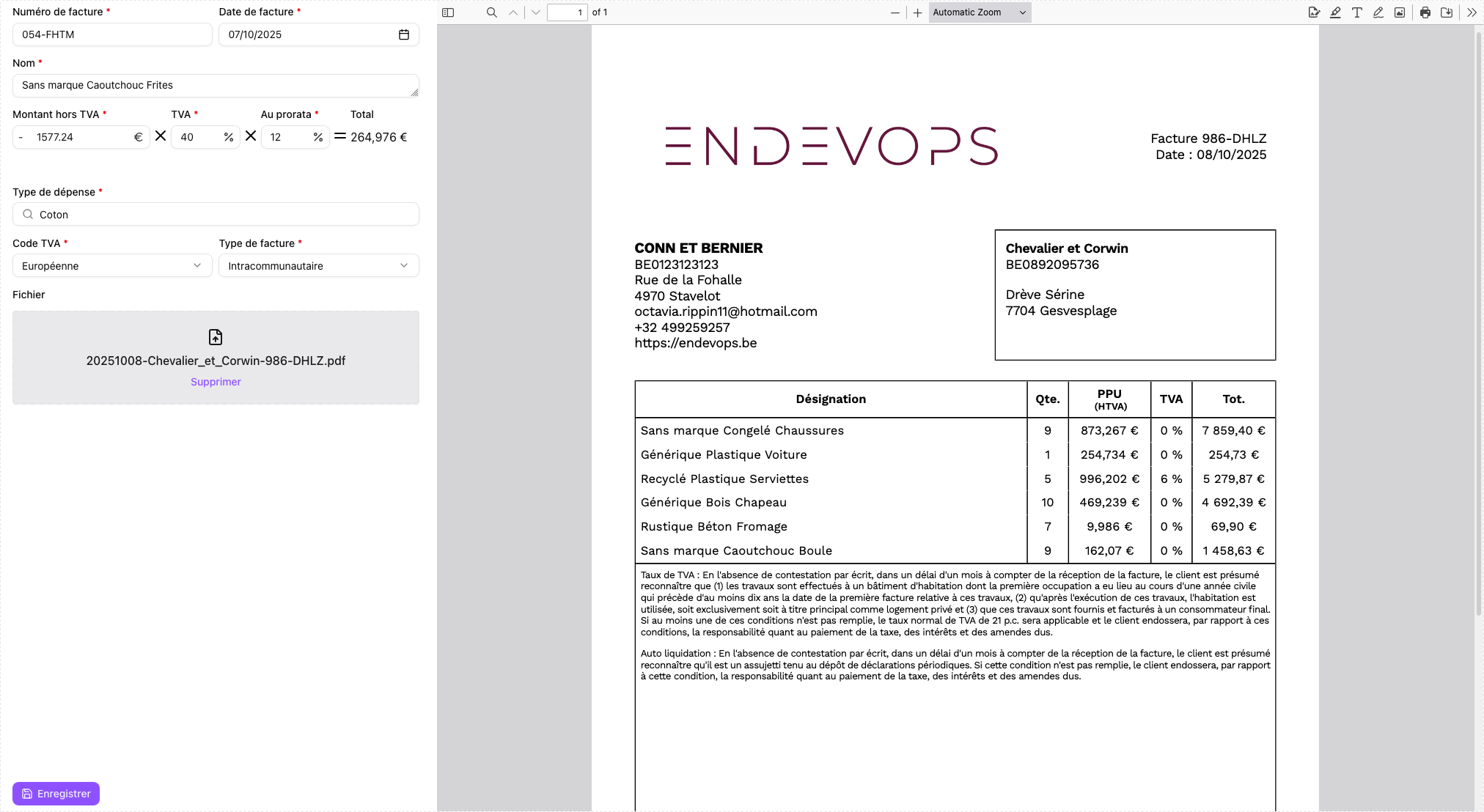1484x812 pixels.
Task: Print the PDF document
Action: [1425, 12]
